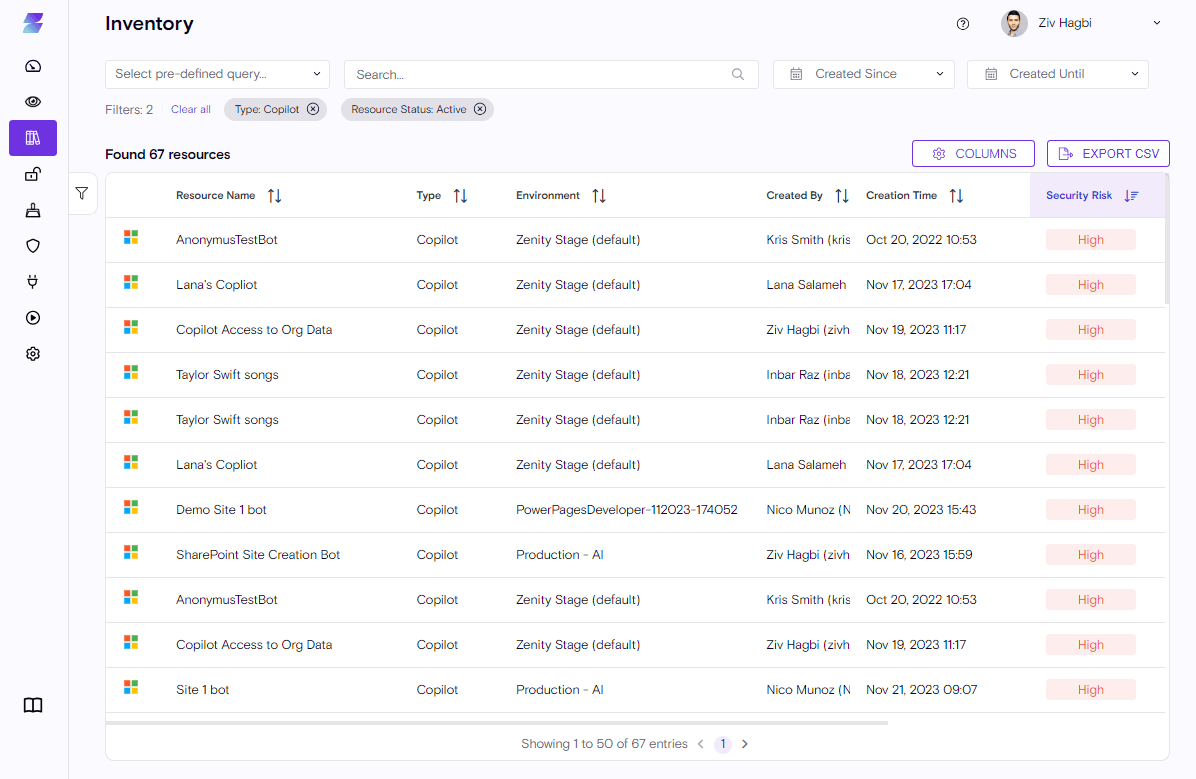
Task: Click the Search input field
Action: coord(551,74)
